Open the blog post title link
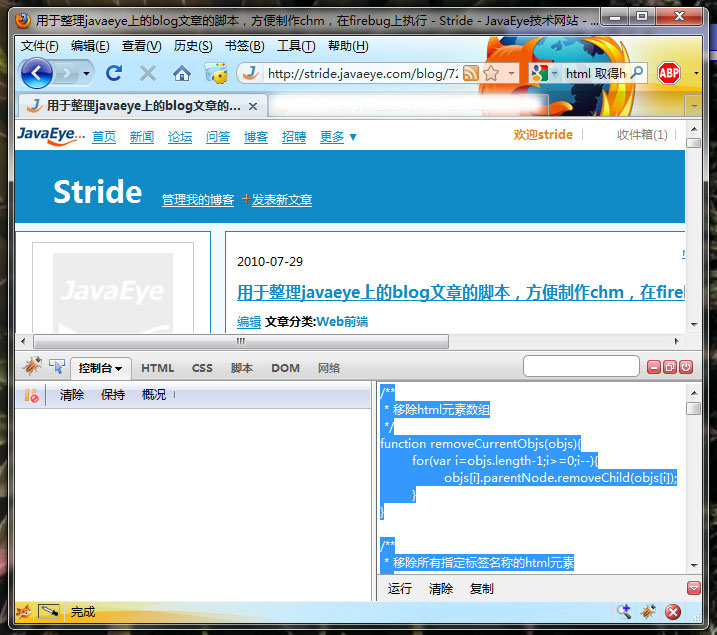 [460, 292]
